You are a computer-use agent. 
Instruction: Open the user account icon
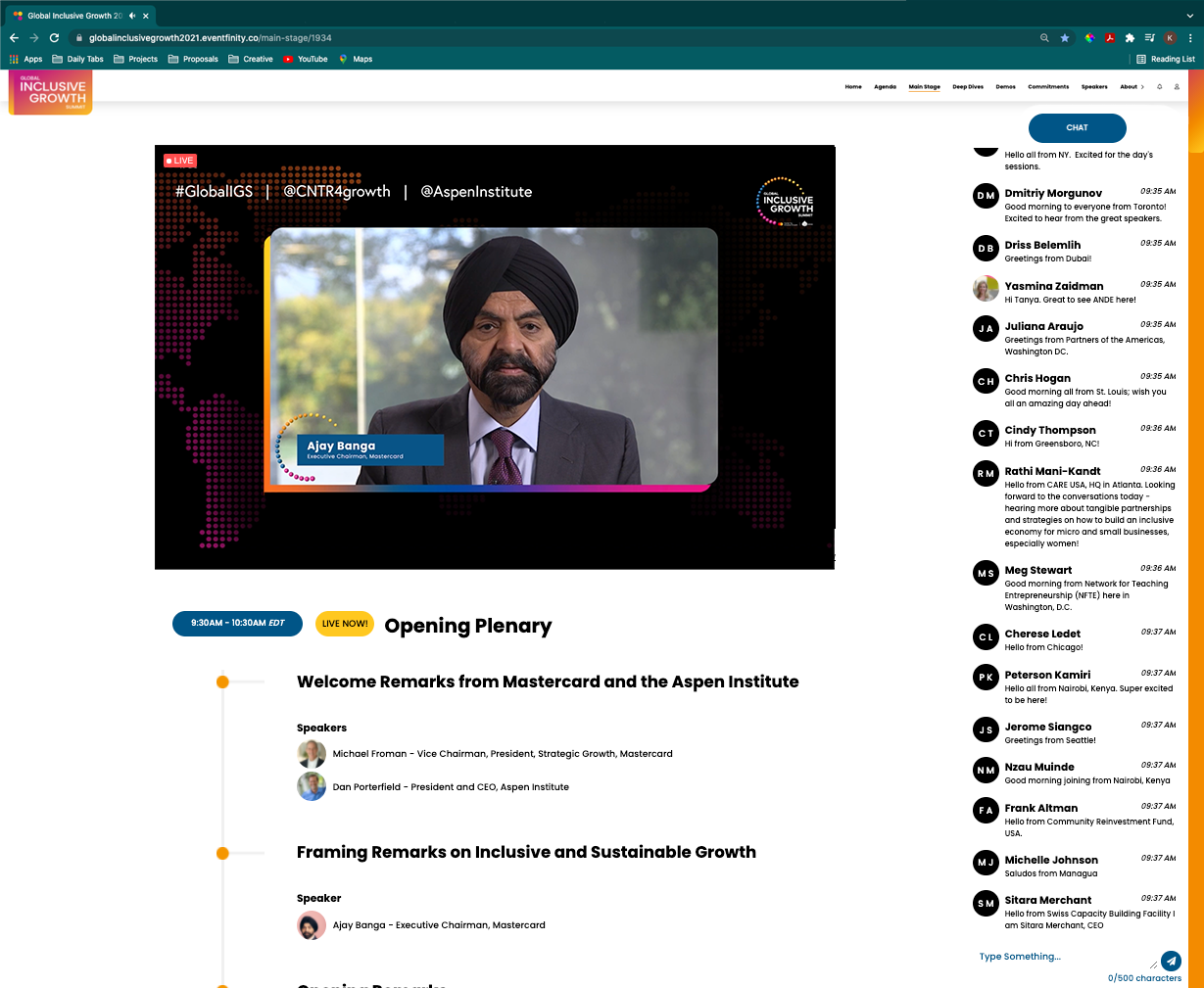tap(1177, 86)
